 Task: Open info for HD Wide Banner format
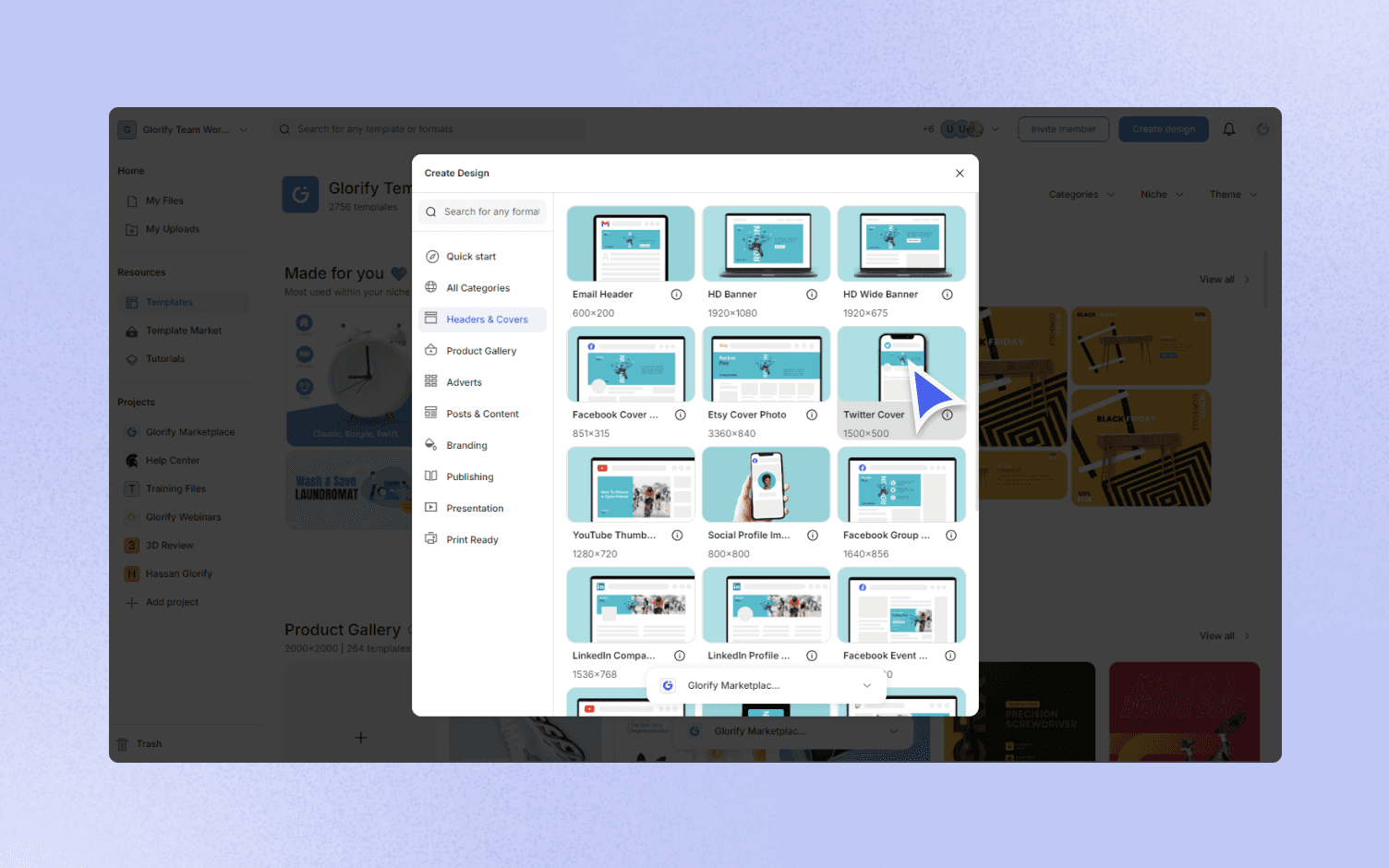[947, 295]
